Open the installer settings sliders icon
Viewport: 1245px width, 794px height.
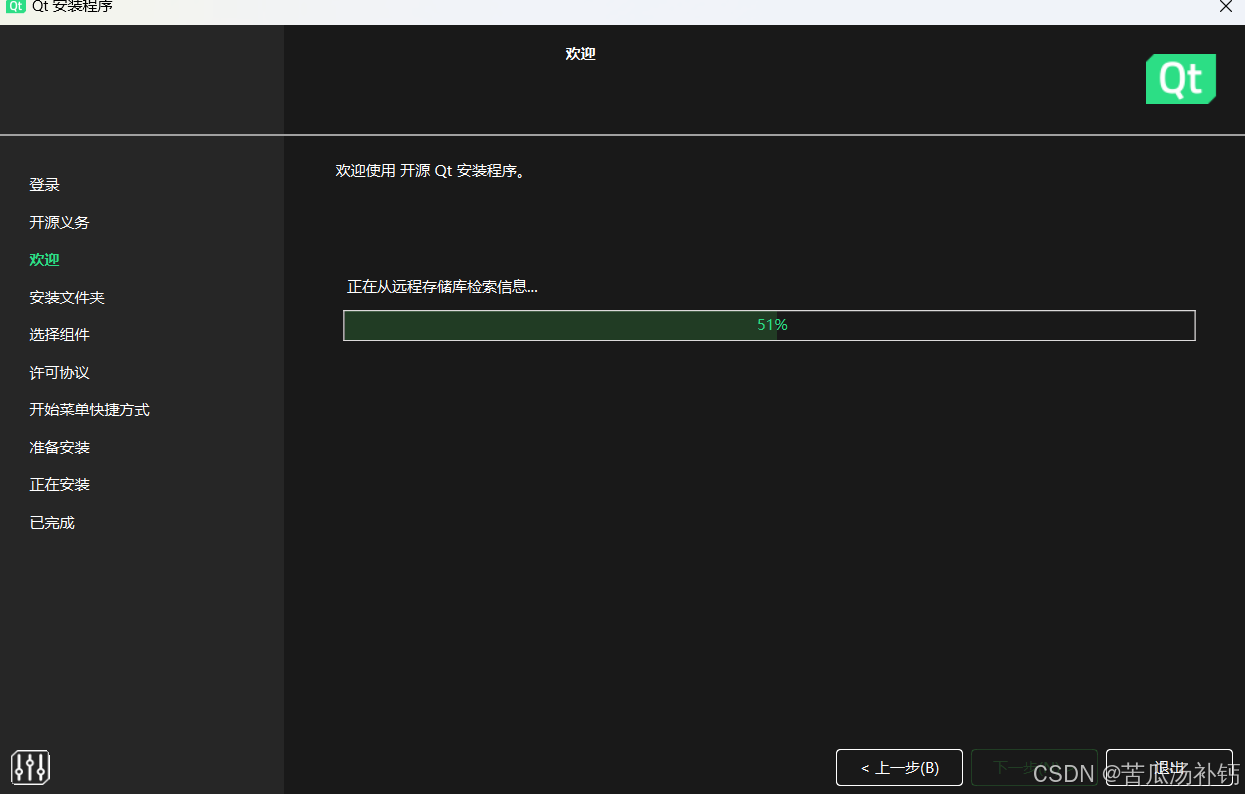[31, 767]
